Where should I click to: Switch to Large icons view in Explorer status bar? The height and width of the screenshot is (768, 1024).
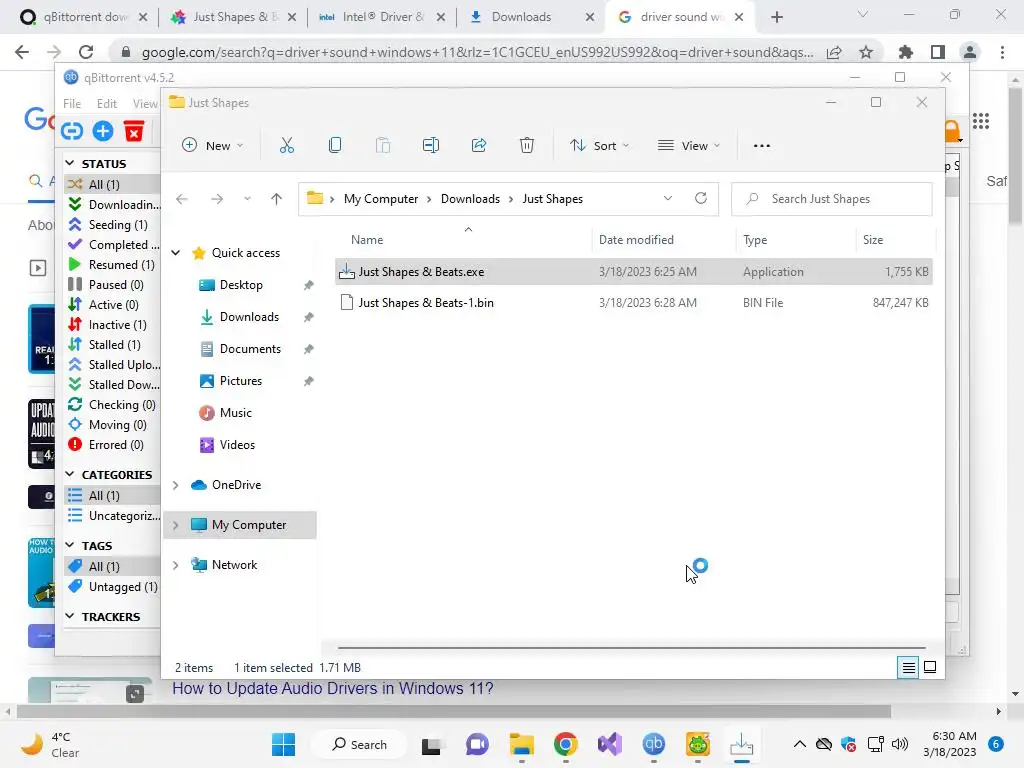click(x=930, y=667)
